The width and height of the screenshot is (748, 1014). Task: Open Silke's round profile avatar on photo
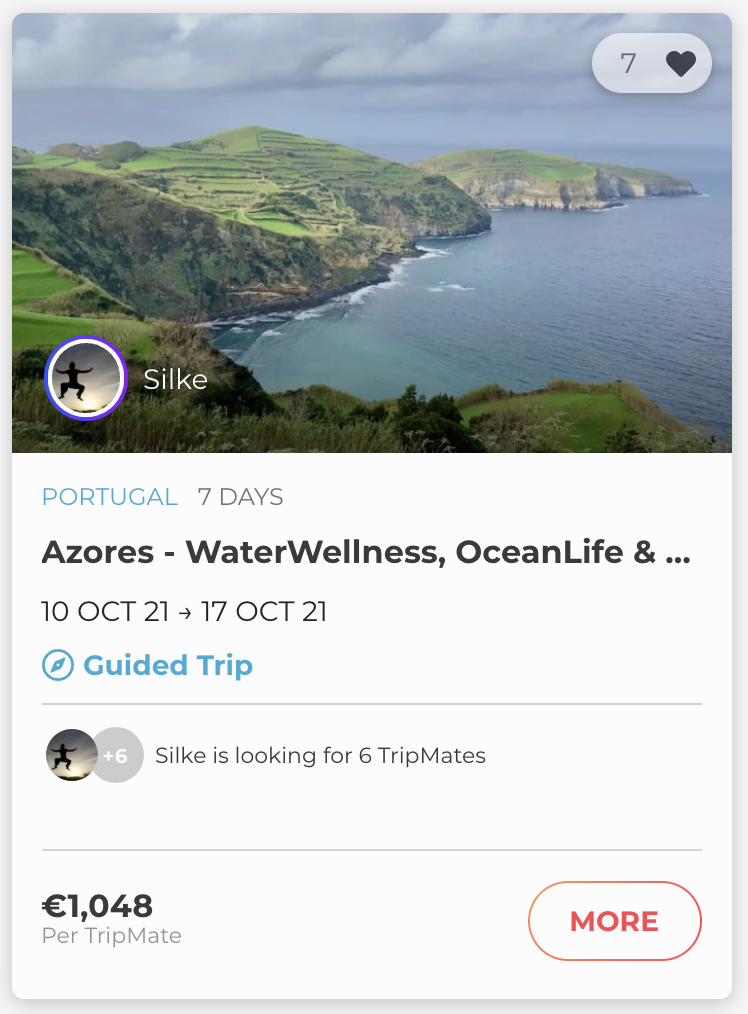click(85, 379)
